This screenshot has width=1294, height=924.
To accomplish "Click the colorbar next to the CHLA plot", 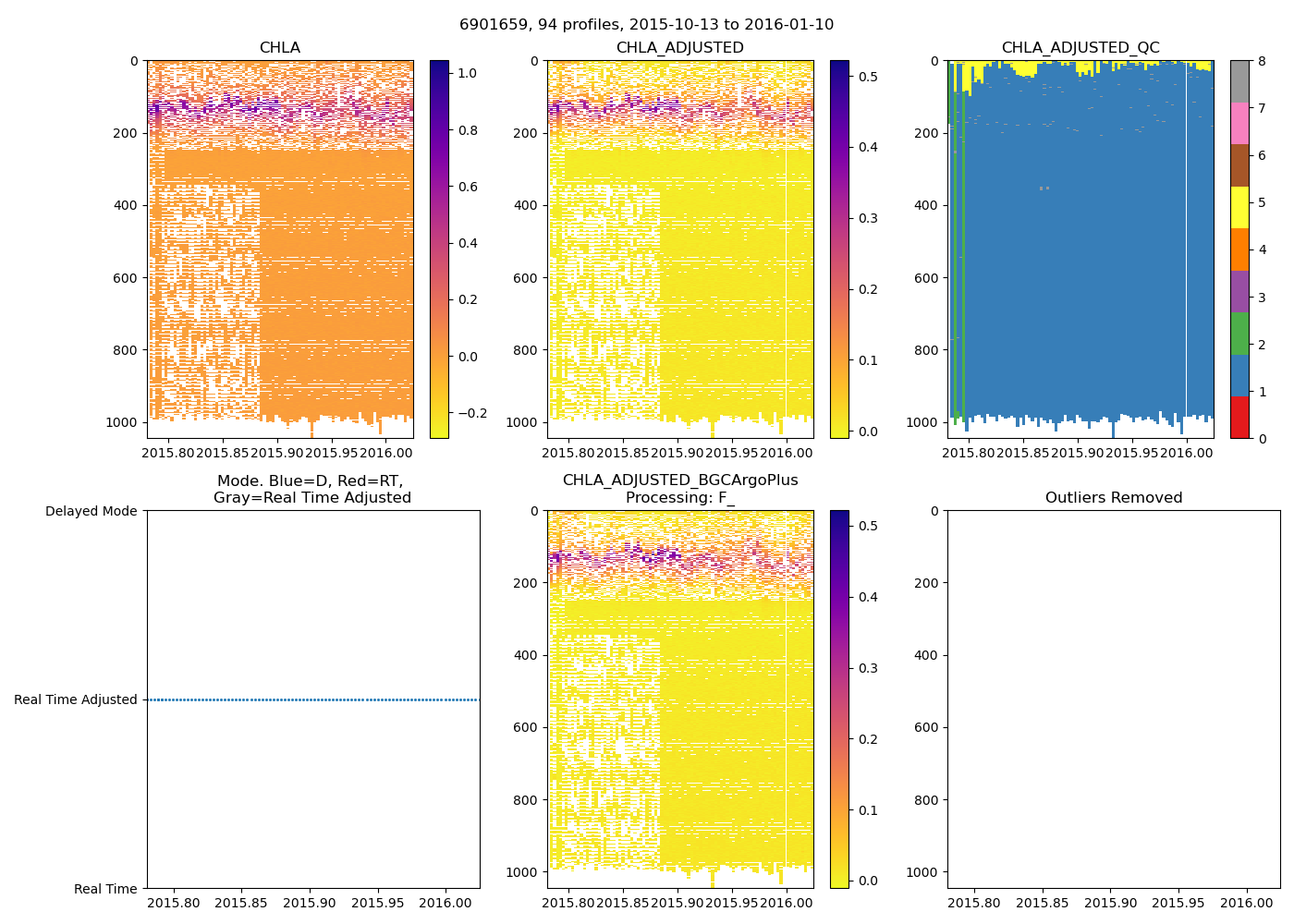I will (439, 249).
